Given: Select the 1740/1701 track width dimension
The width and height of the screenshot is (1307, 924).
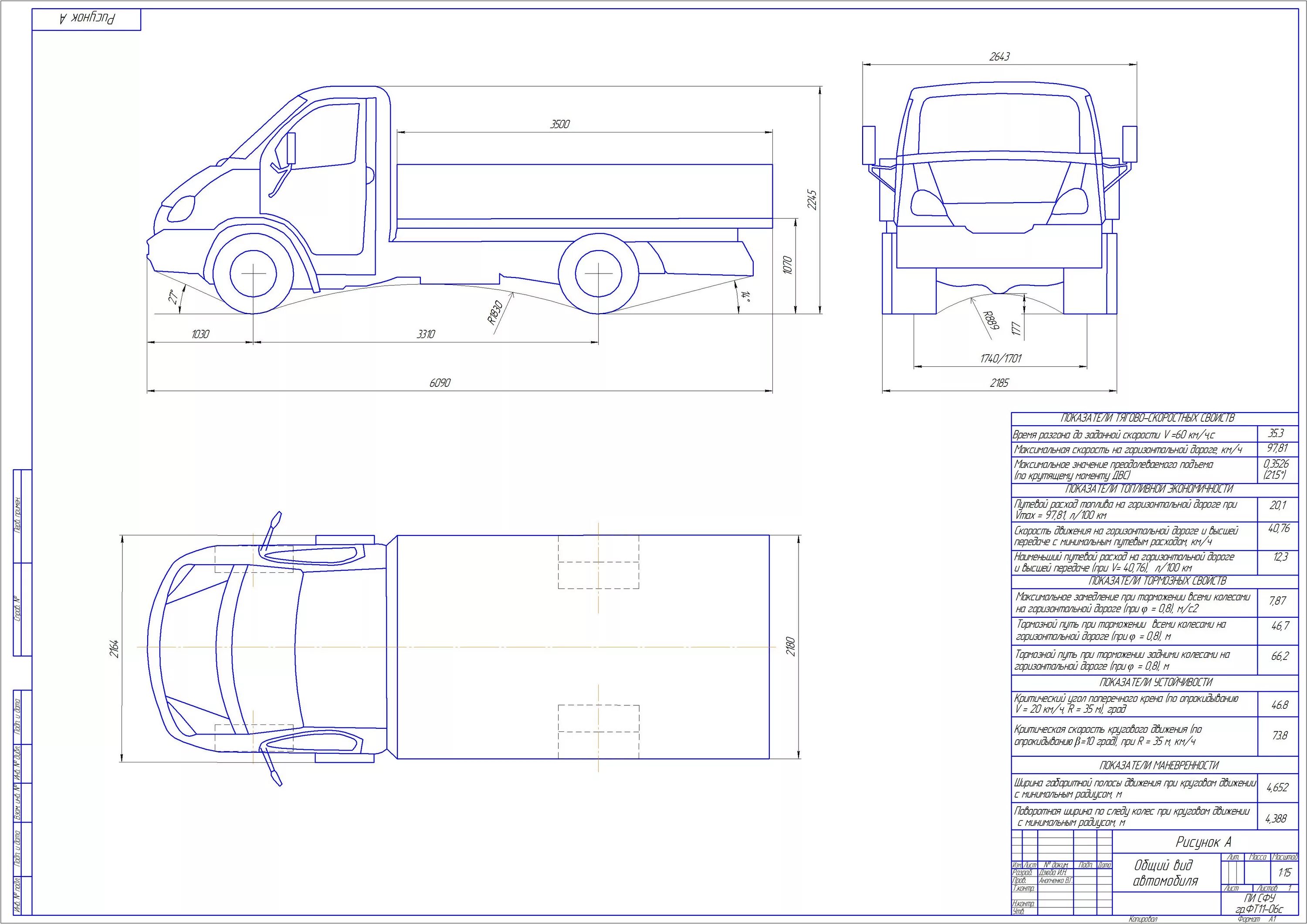Looking at the screenshot, I should pyautogui.click(x=1001, y=359).
